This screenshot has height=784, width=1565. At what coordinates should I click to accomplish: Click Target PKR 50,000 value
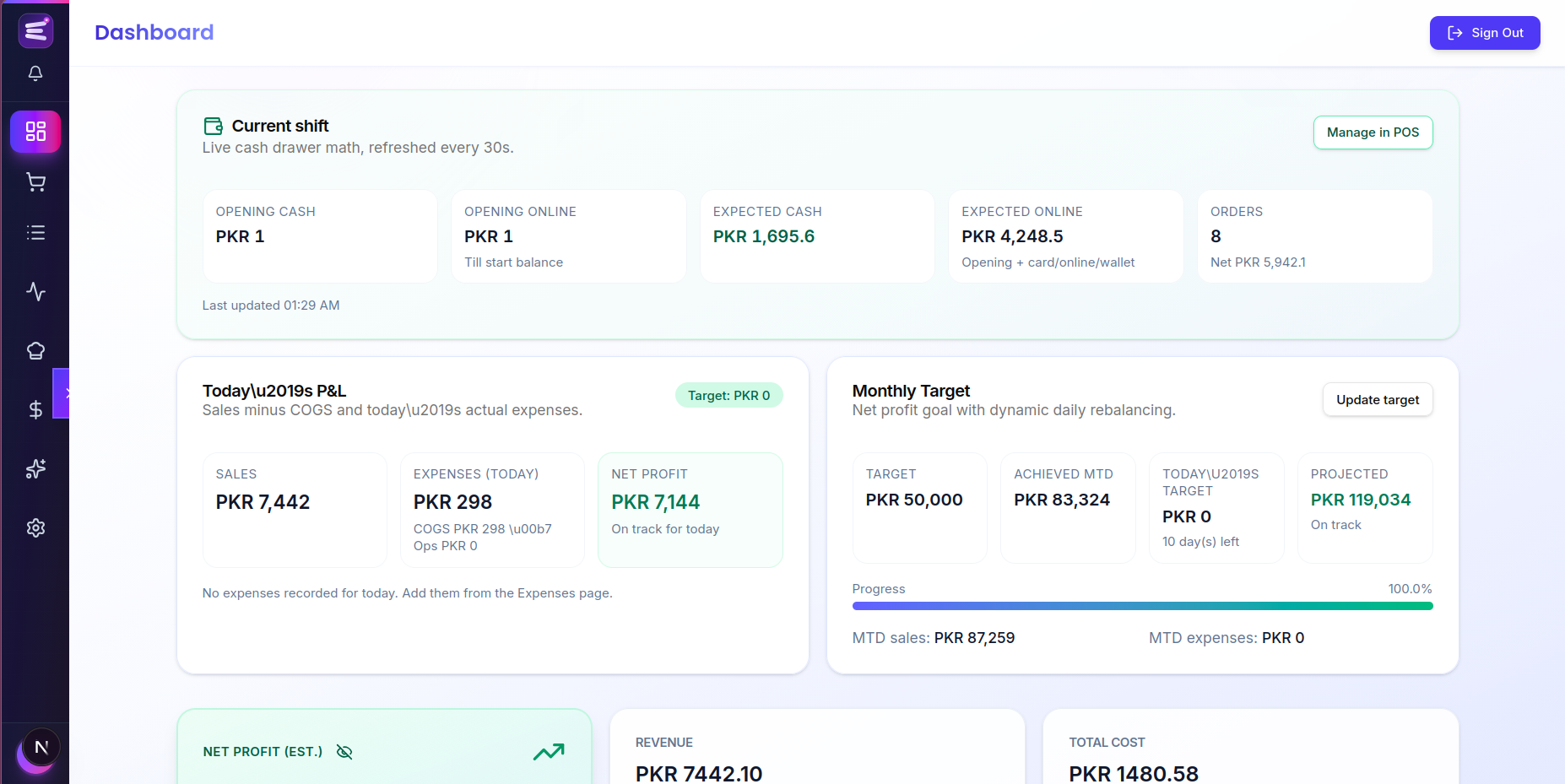(x=914, y=500)
